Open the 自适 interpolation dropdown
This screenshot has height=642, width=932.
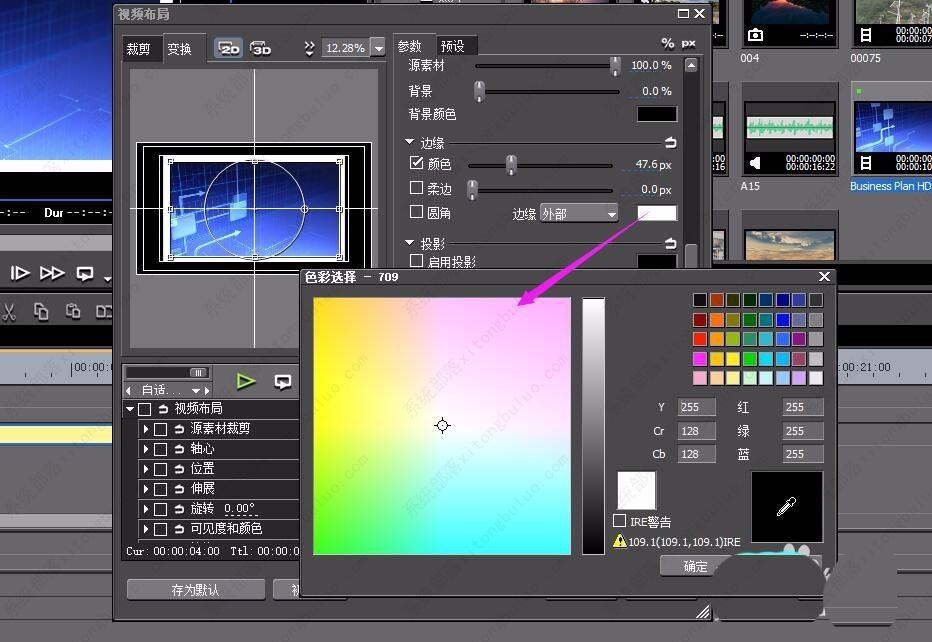point(196,391)
